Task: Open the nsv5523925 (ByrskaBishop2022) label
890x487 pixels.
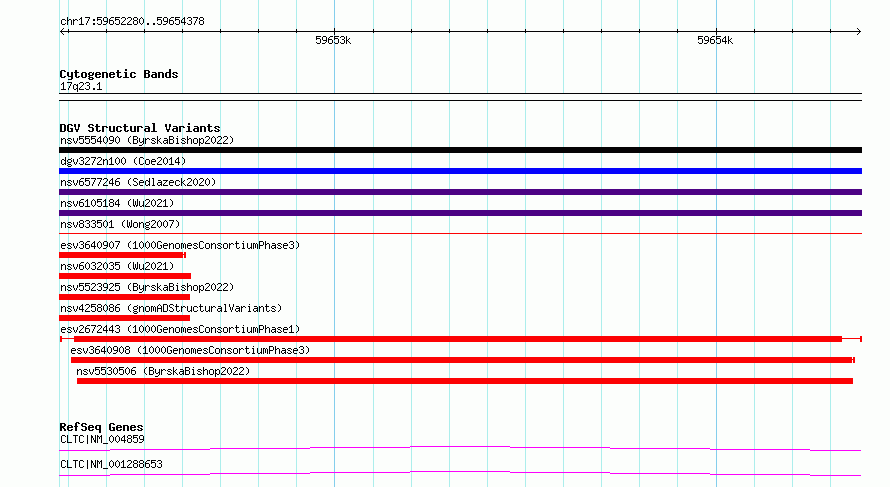Action: click(x=147, y=287)
